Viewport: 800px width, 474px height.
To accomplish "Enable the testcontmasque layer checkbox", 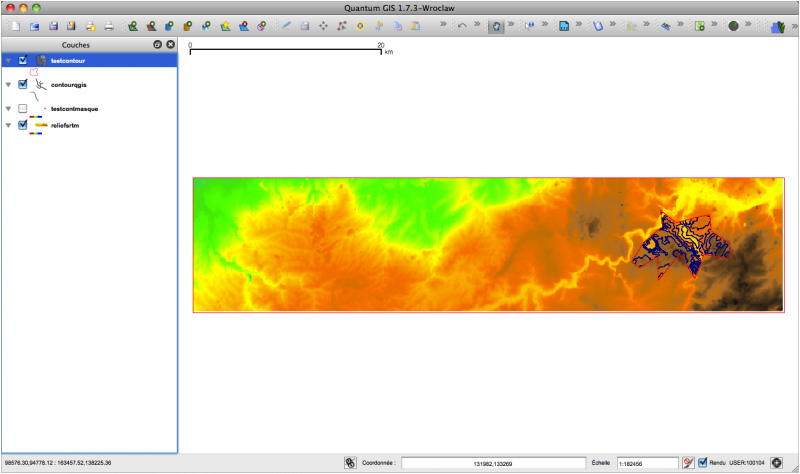I will click(x=23, y=108).
